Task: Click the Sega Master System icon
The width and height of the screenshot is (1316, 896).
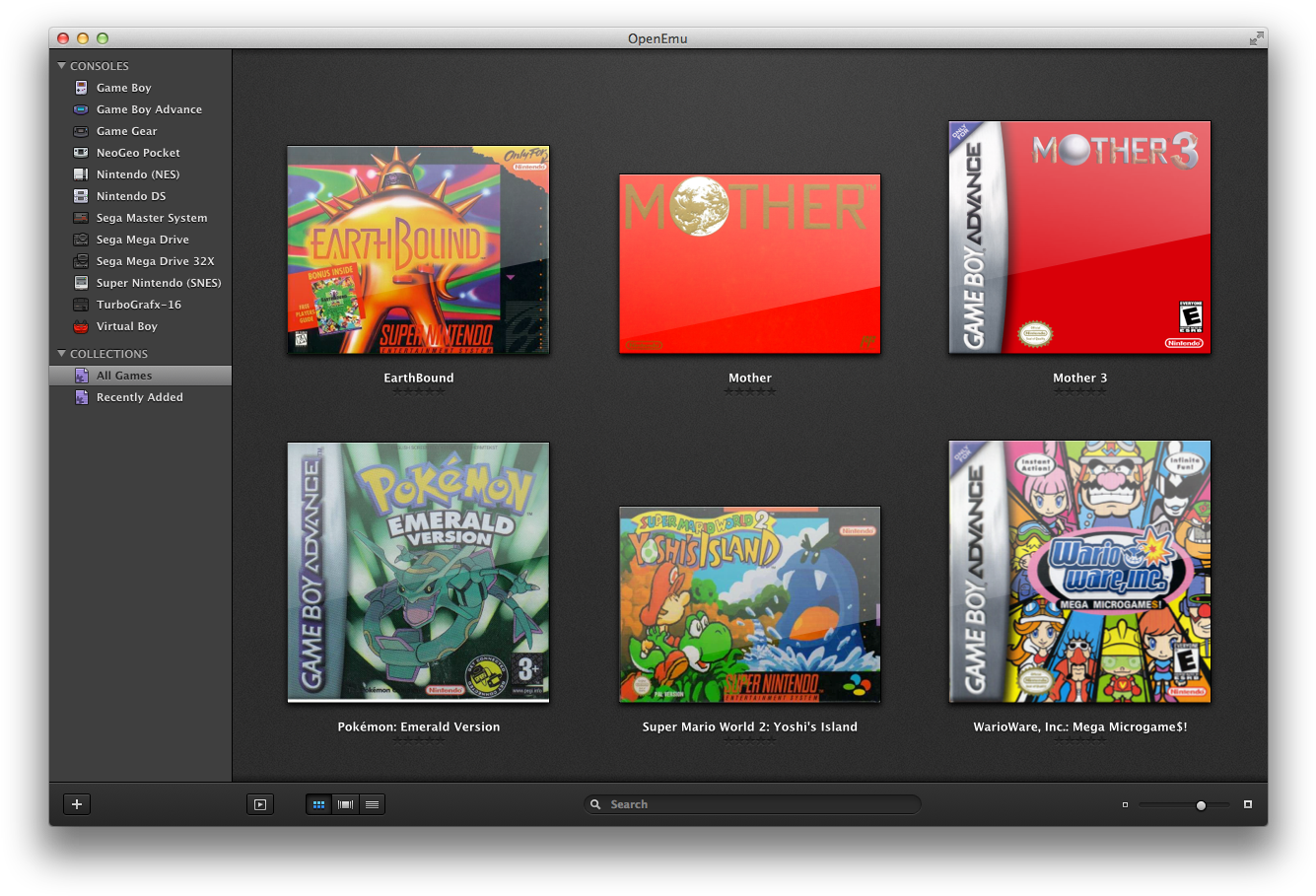Action: pos(81,218)
